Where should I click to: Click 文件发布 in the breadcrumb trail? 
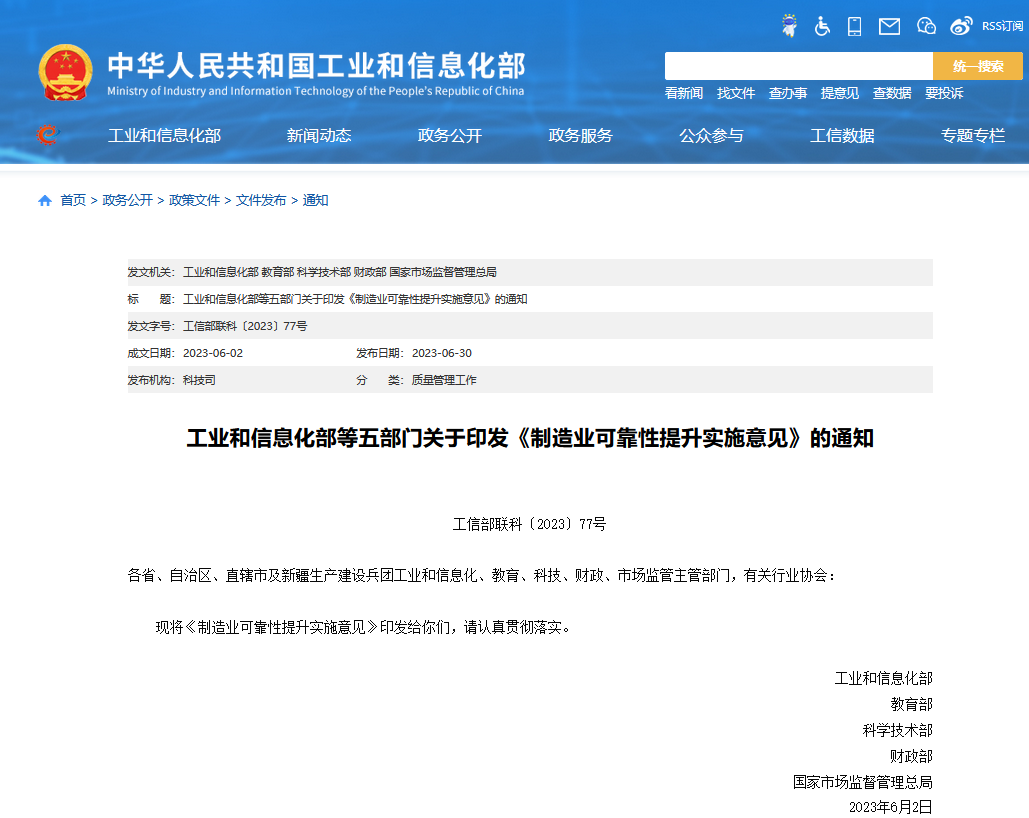click(x=261, y=200)
